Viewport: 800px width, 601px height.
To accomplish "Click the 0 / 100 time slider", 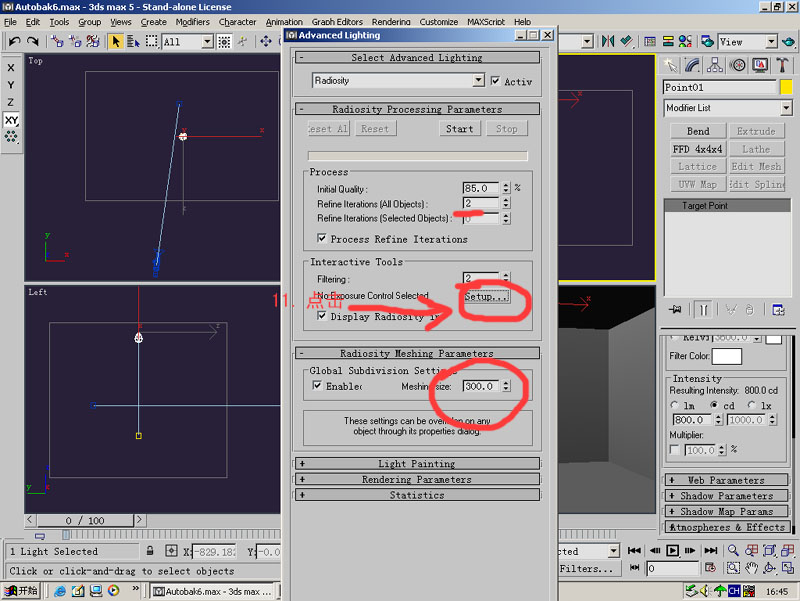I will pos(85,520).
